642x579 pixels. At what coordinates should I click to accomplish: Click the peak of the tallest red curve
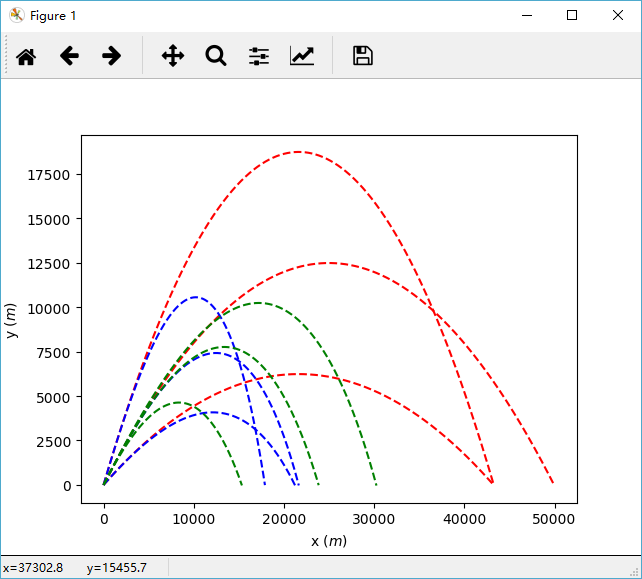pyautogui.click(x=298, y=152)
